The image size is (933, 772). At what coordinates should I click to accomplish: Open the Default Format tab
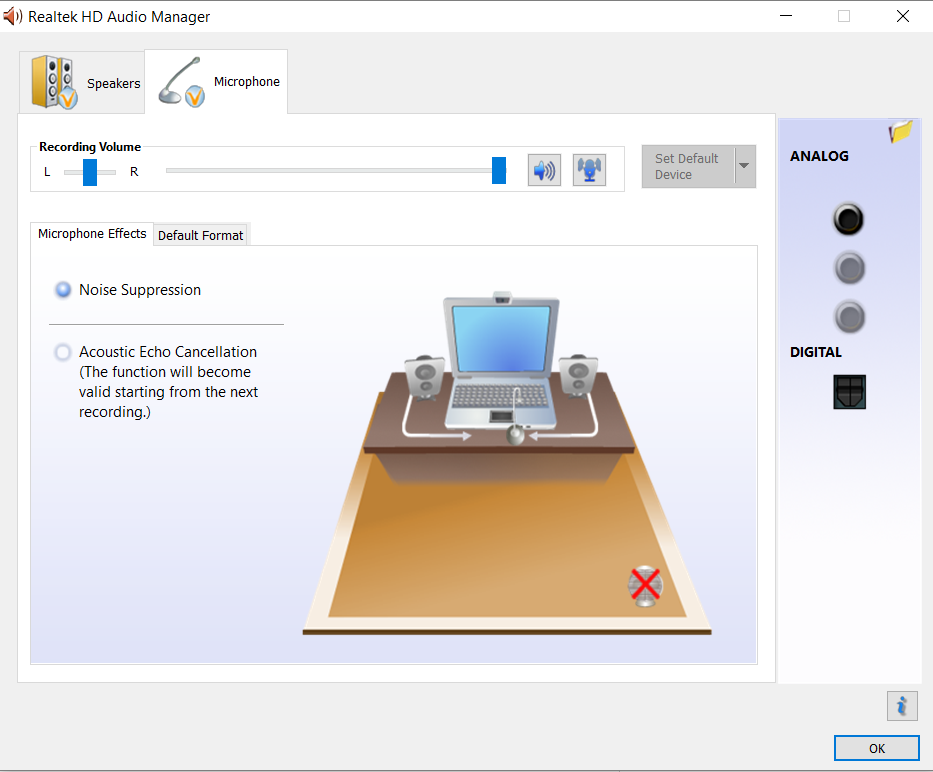200,235
